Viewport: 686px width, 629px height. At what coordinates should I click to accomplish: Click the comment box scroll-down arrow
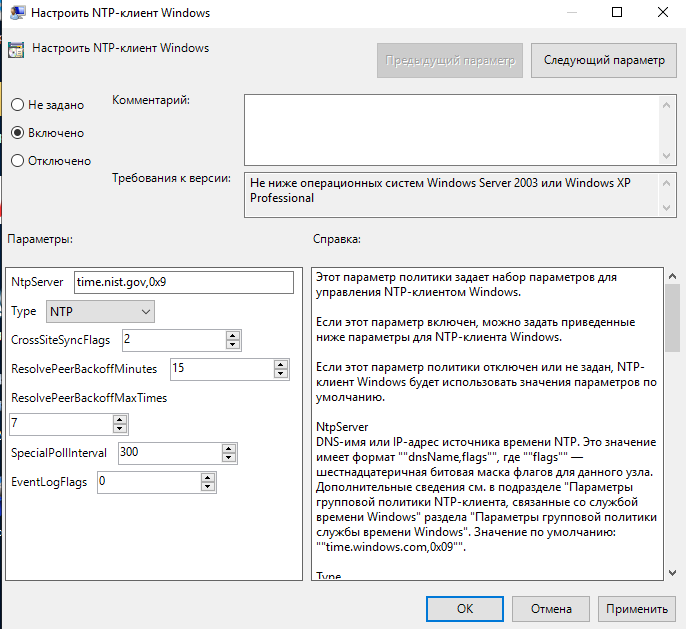[x=666, y=156]
